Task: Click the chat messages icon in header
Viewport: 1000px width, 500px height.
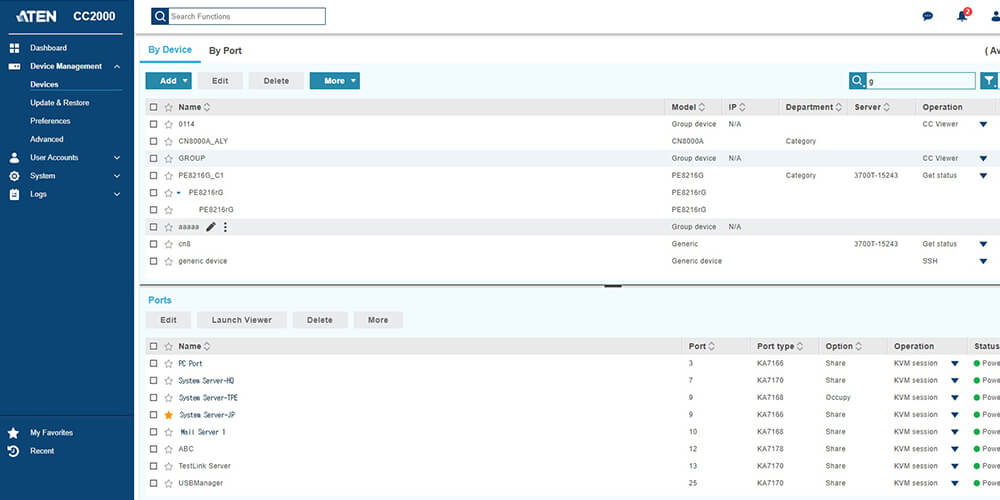Action: click(927, 16)
